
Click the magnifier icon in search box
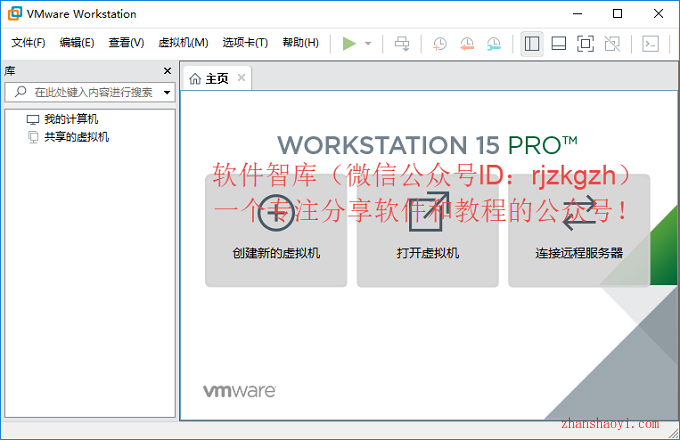(x=21, y=91)
